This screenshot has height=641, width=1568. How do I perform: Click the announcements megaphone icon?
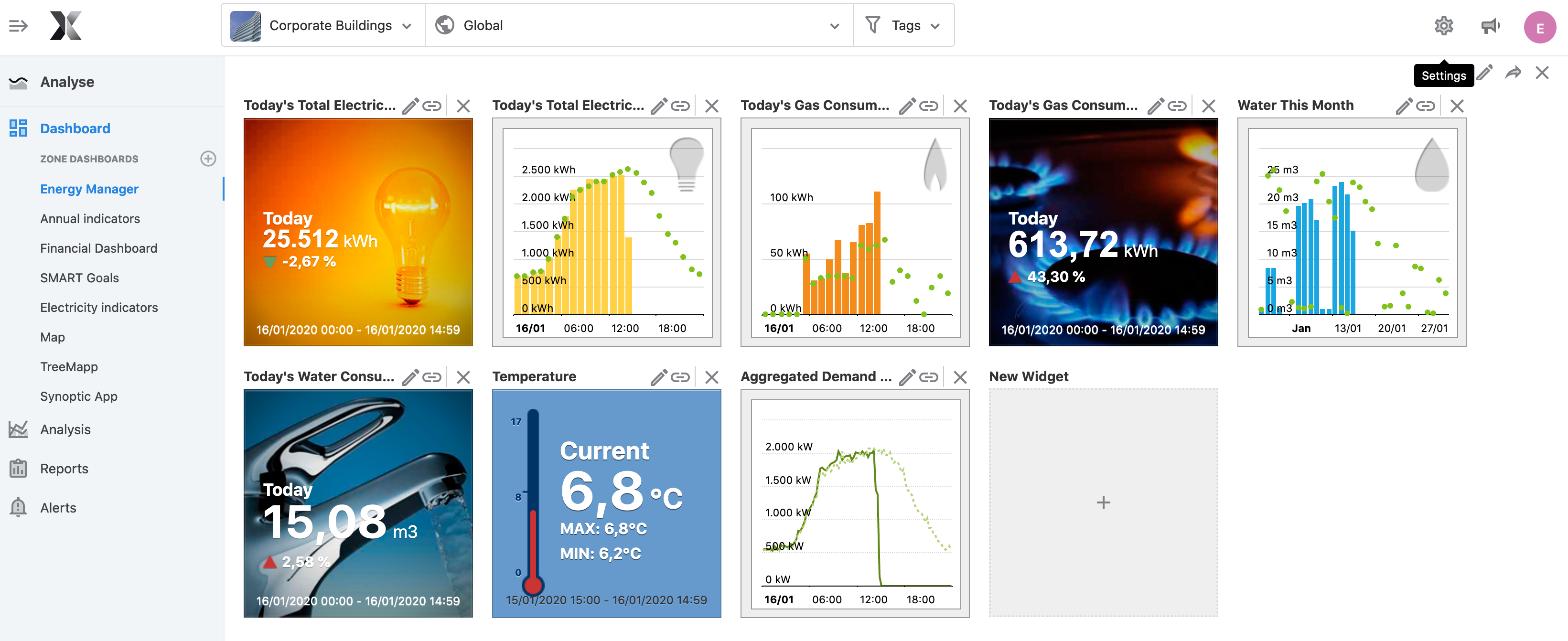(1491, 26)
